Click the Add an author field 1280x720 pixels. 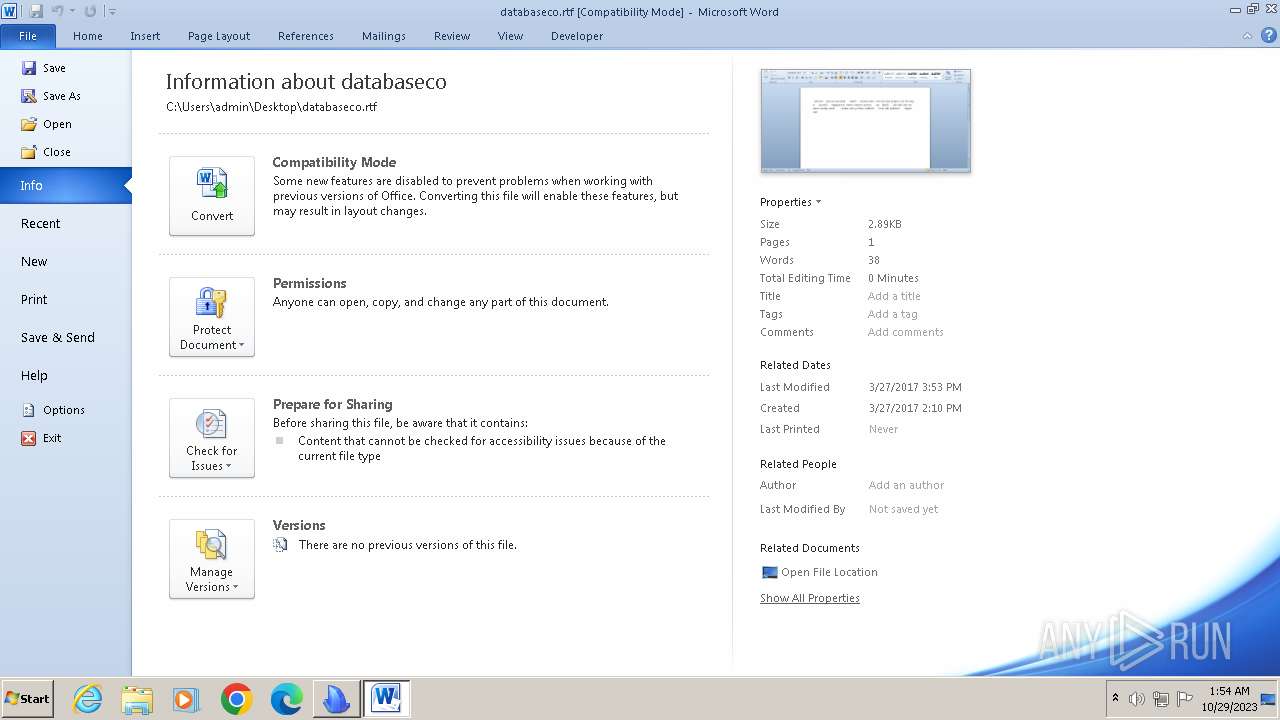click(906, 485)
